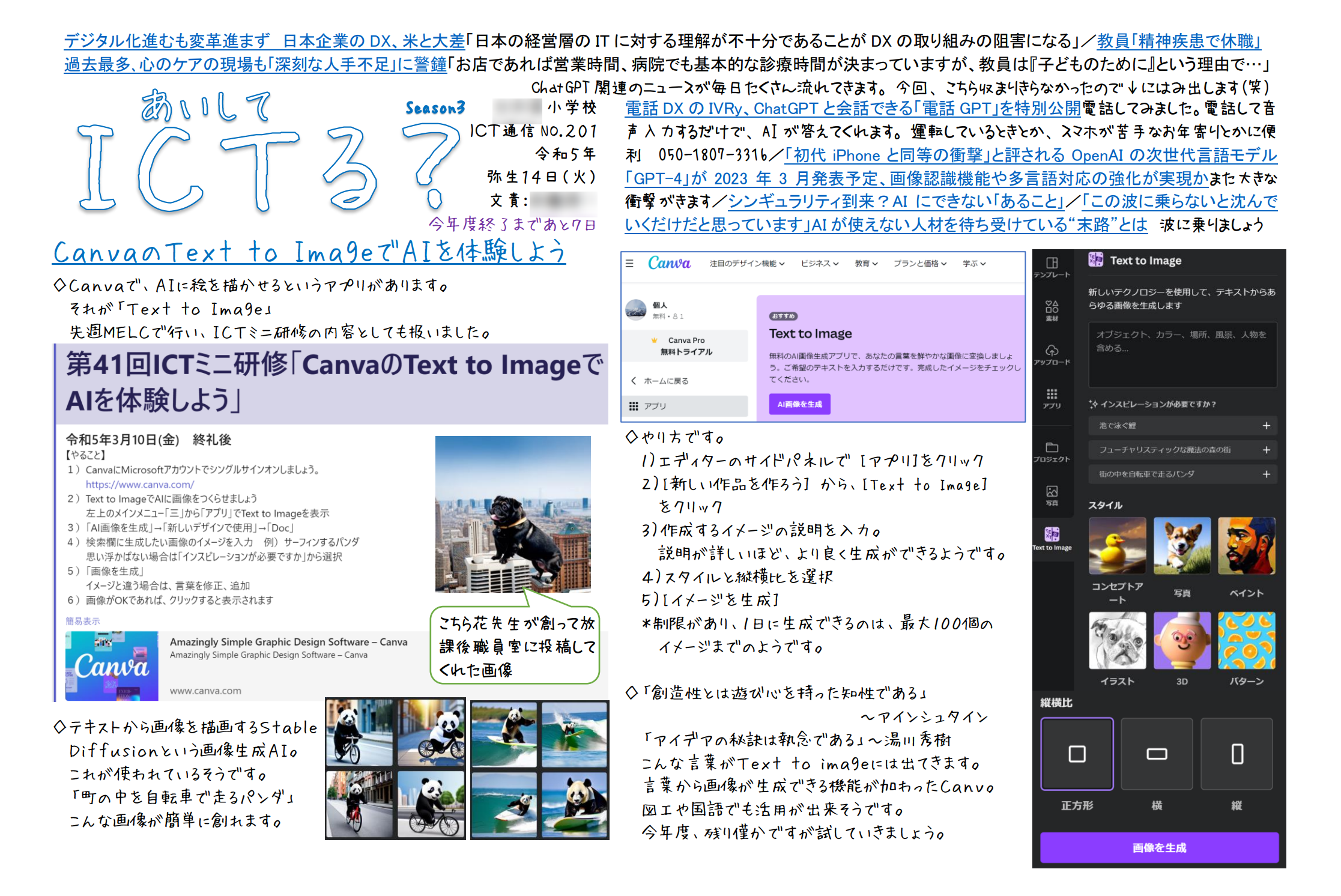The image size is (1341, 896).
Task: Choose the コンセプトアート duck style
Action: coord(1117,546)
